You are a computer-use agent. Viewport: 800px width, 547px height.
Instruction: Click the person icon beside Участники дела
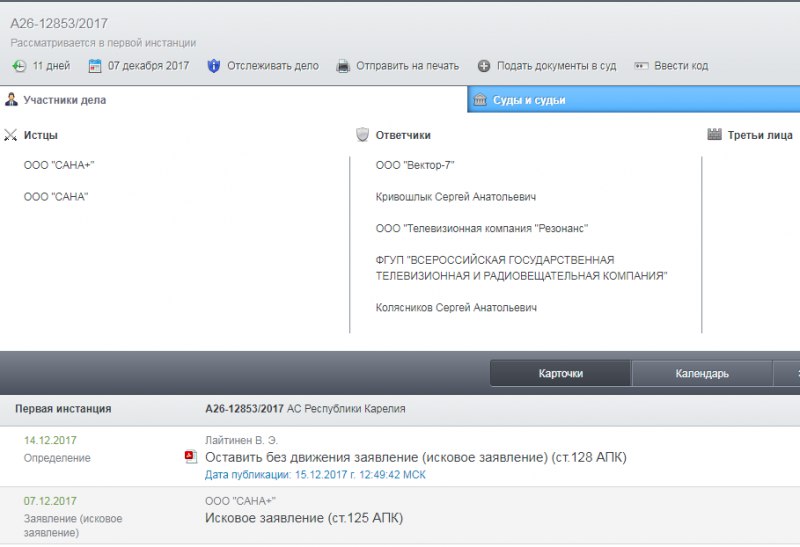tap(11, 100)
